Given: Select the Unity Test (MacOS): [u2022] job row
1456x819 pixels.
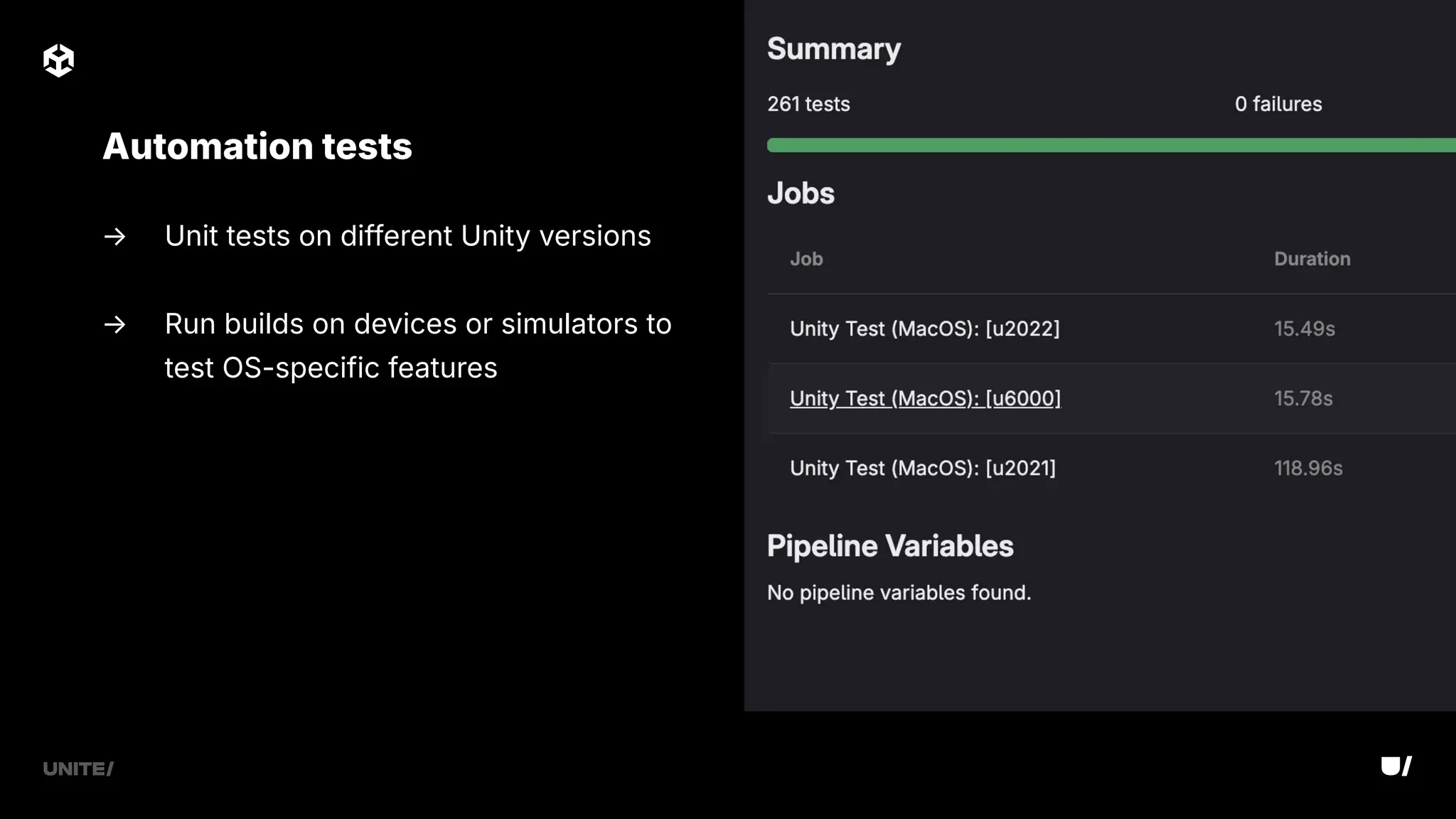Looking at the screenshot, I should [x=1112, y=328].
